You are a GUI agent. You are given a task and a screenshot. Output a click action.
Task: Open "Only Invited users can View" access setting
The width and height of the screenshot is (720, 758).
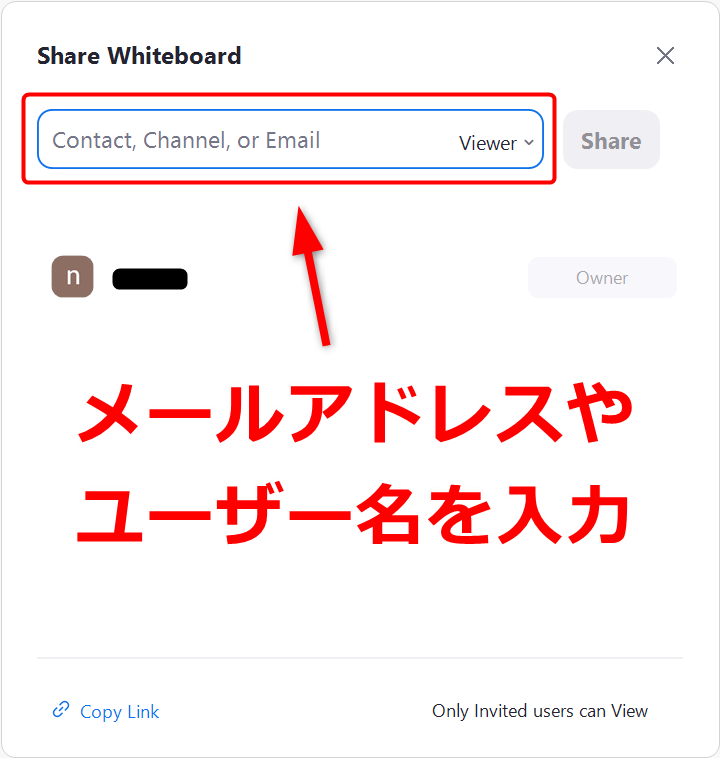pos(540,711)
